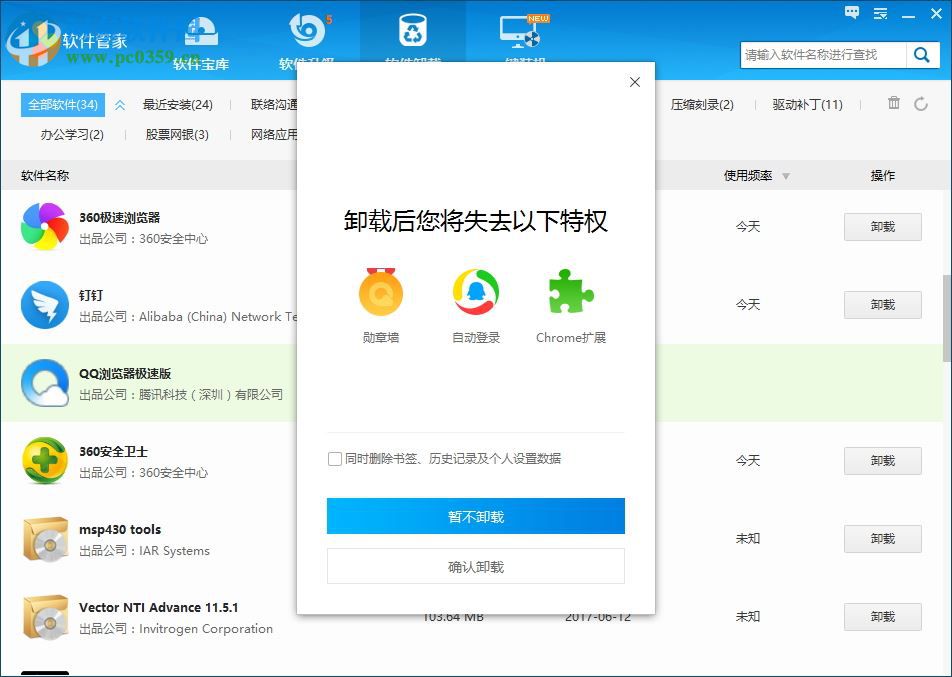
Task: Collapse the category tabs with chevron
Action: [119, 103]
